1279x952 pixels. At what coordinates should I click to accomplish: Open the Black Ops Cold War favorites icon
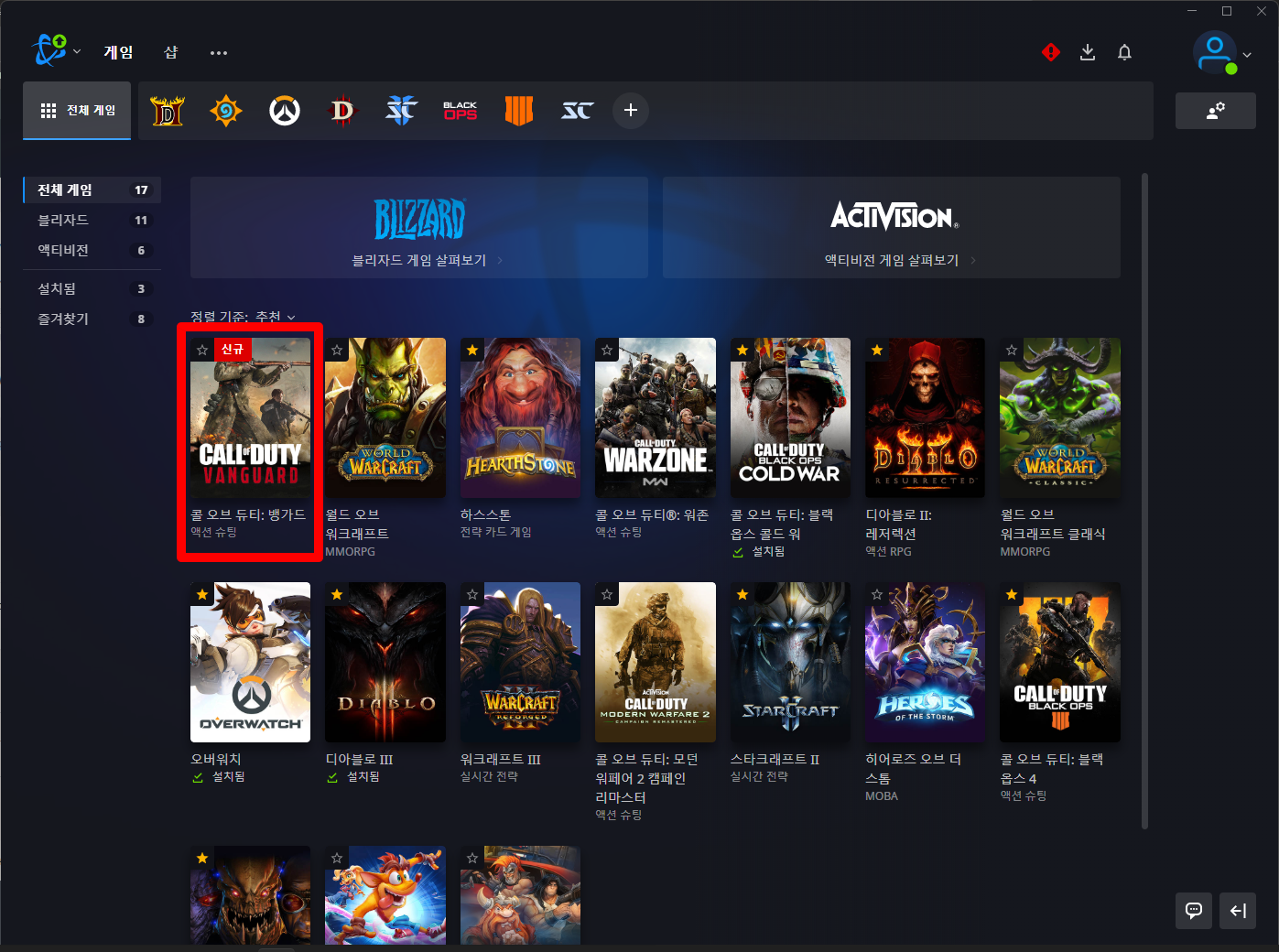click(x=461, y=111)
